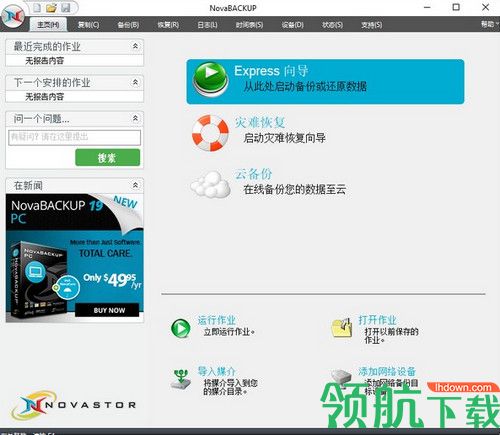Switch to the 日志(L) tab
Screen dimensions: 500x435
pos(207,25)
